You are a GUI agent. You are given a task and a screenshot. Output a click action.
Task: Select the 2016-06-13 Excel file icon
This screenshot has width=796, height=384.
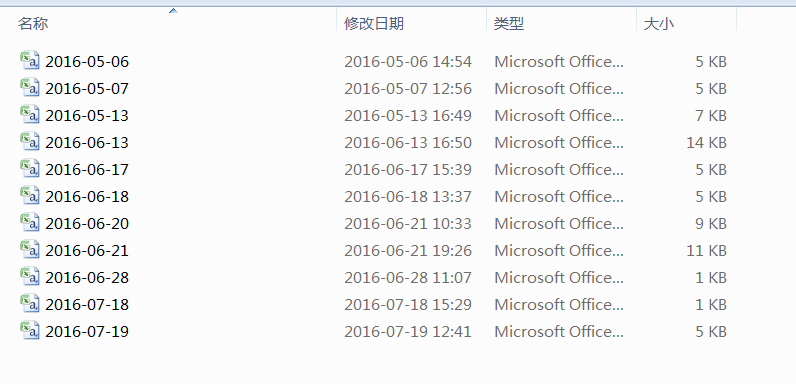[x=30, y=141]
